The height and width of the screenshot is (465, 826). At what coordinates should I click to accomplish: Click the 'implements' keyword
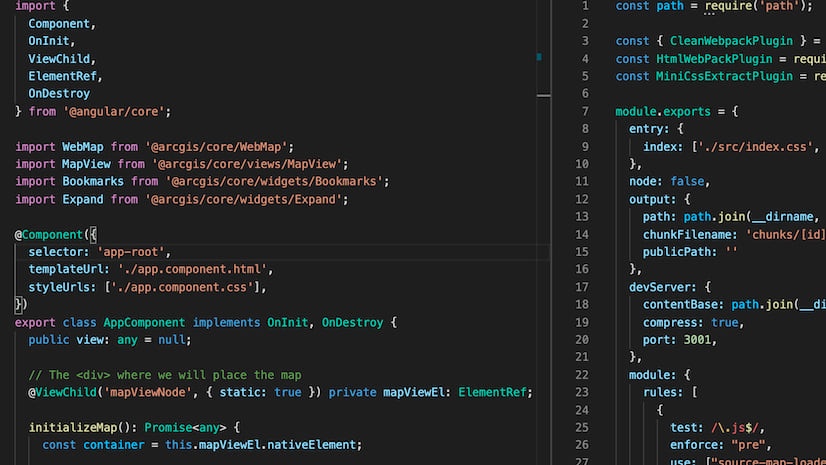[x=226, y=323]
